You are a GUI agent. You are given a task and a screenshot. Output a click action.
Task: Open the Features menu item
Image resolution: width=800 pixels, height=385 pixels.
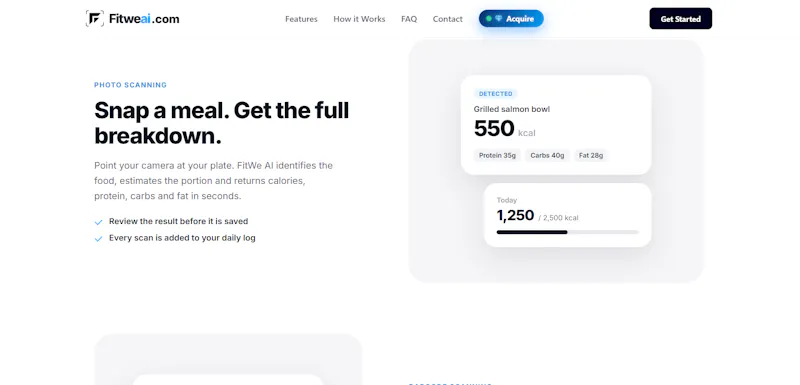click(x=301, y=19)
